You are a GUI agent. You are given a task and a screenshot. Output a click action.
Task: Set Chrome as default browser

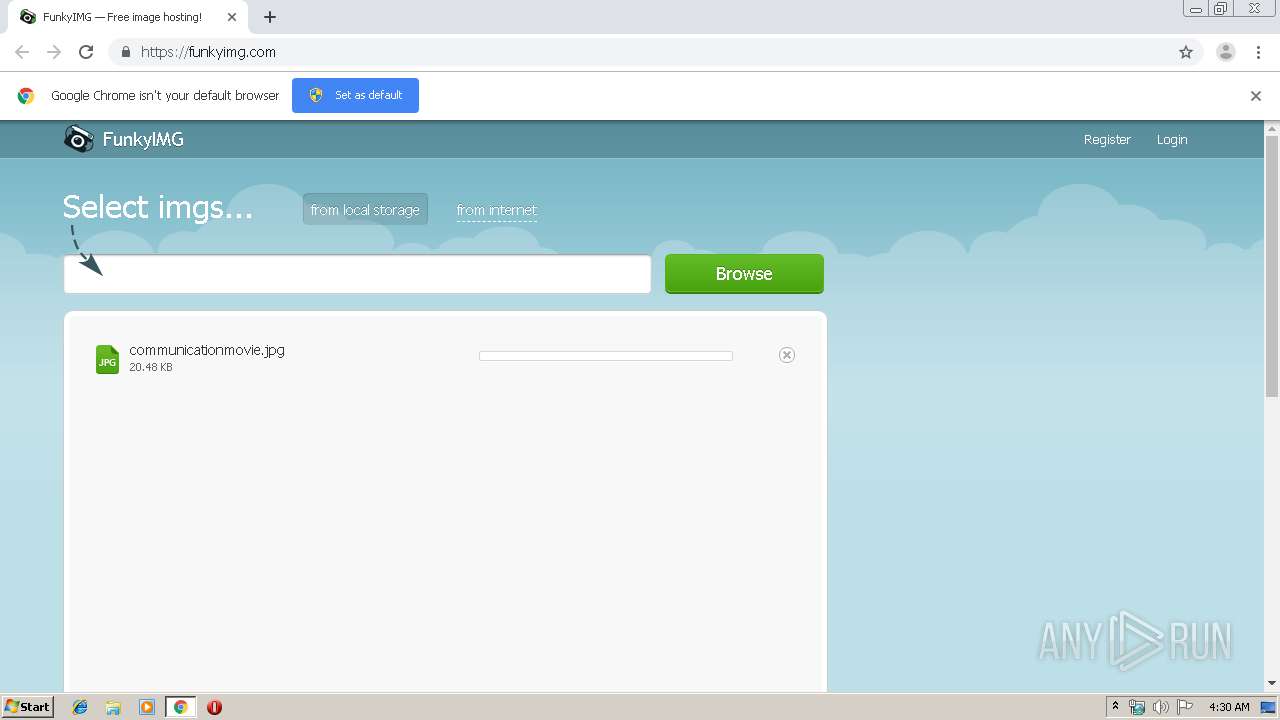[x=355, y=95]
